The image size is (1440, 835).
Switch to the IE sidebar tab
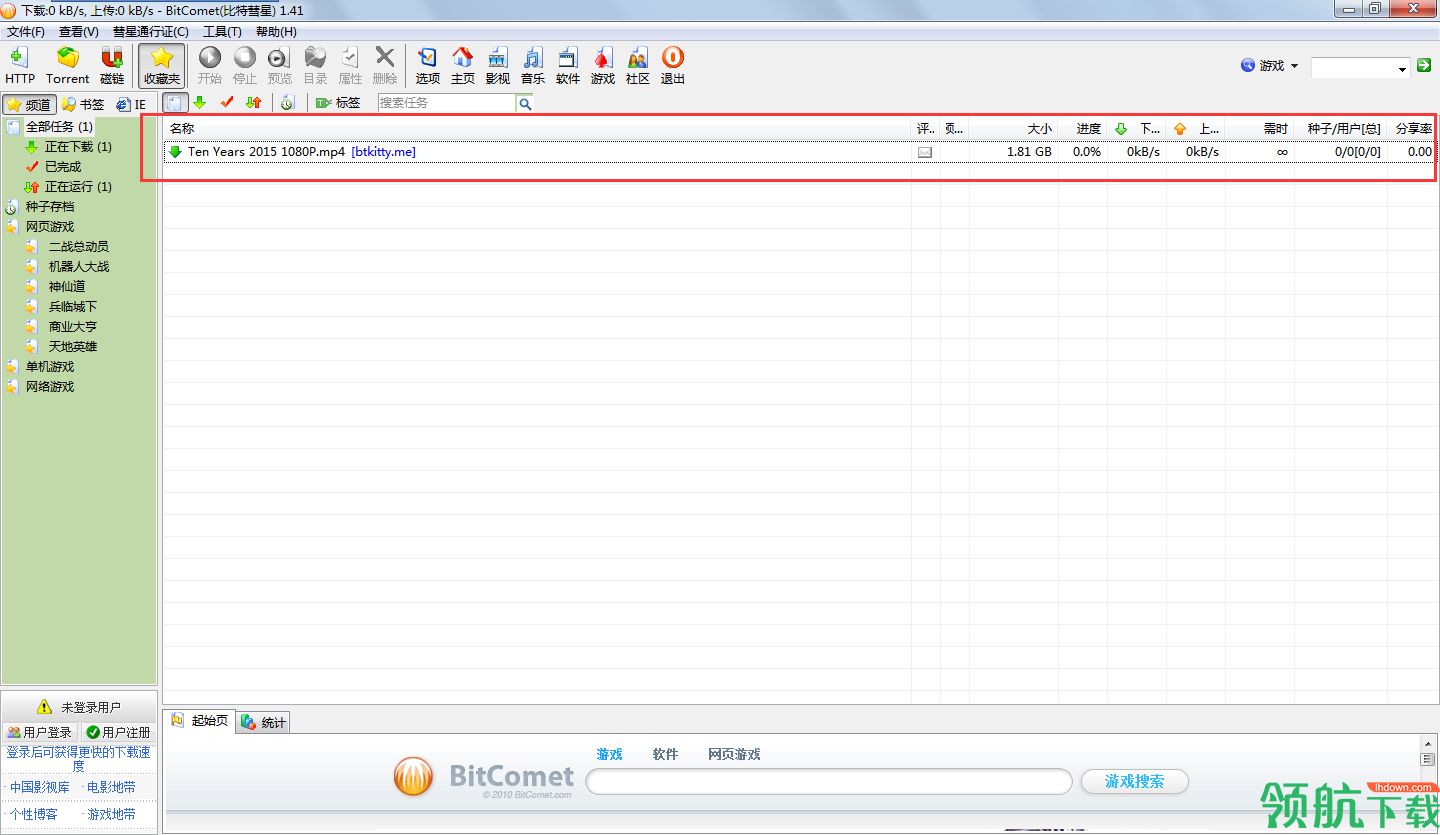coord(131,104)
